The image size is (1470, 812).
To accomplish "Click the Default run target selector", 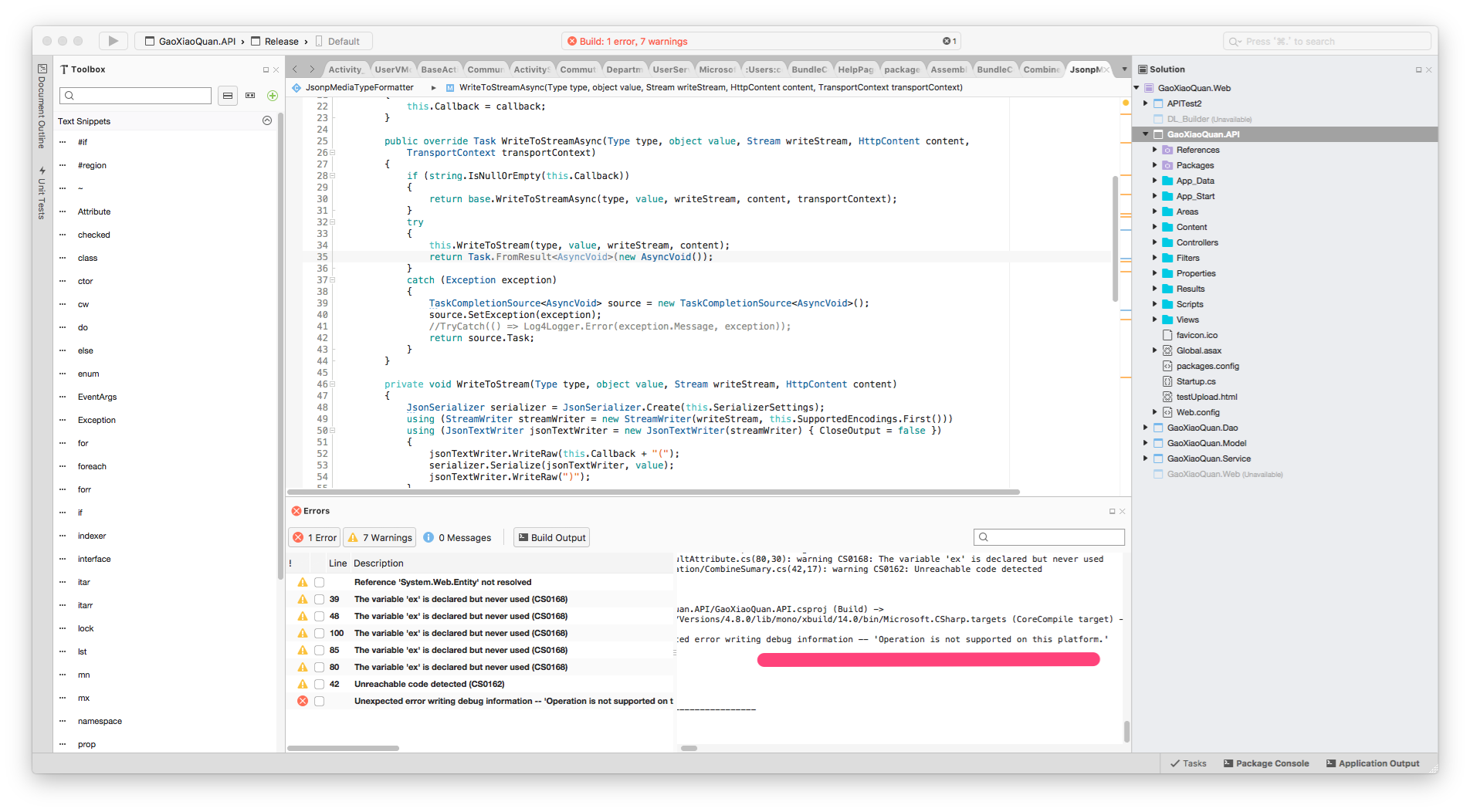I will click(x=337, y=42).
